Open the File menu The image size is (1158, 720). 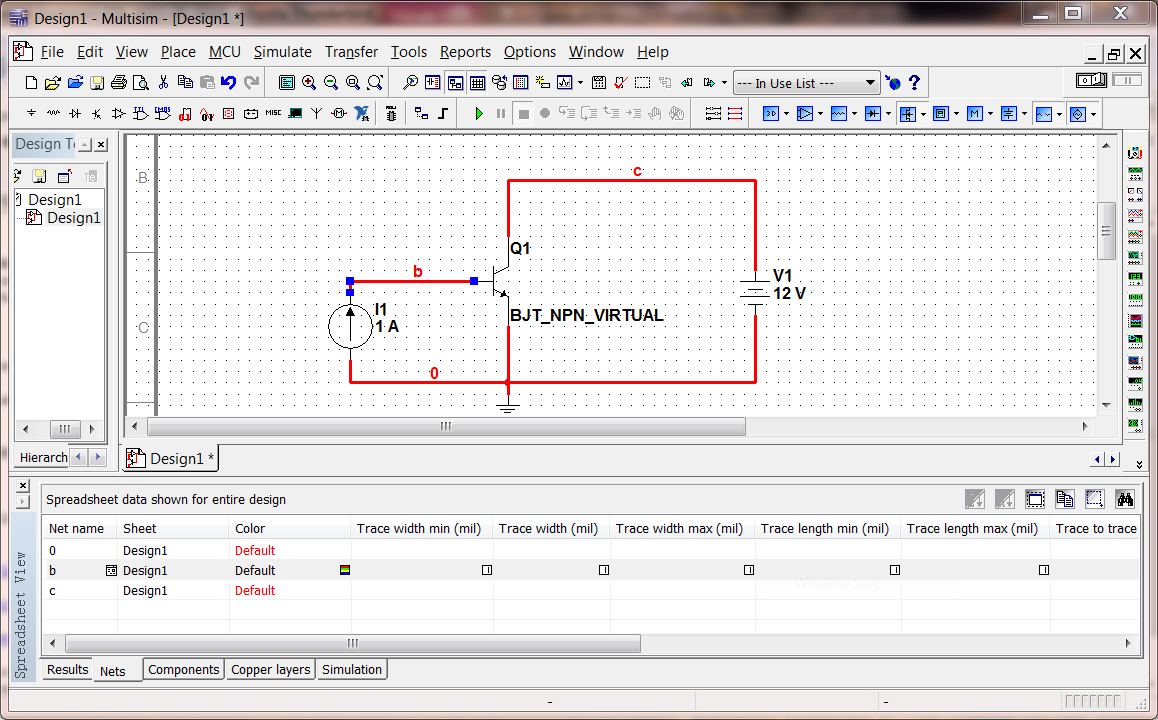(x=52, y=52)
